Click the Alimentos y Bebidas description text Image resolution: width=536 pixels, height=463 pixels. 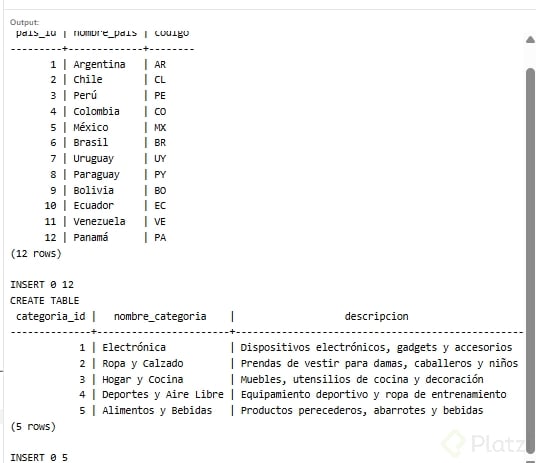362,410
